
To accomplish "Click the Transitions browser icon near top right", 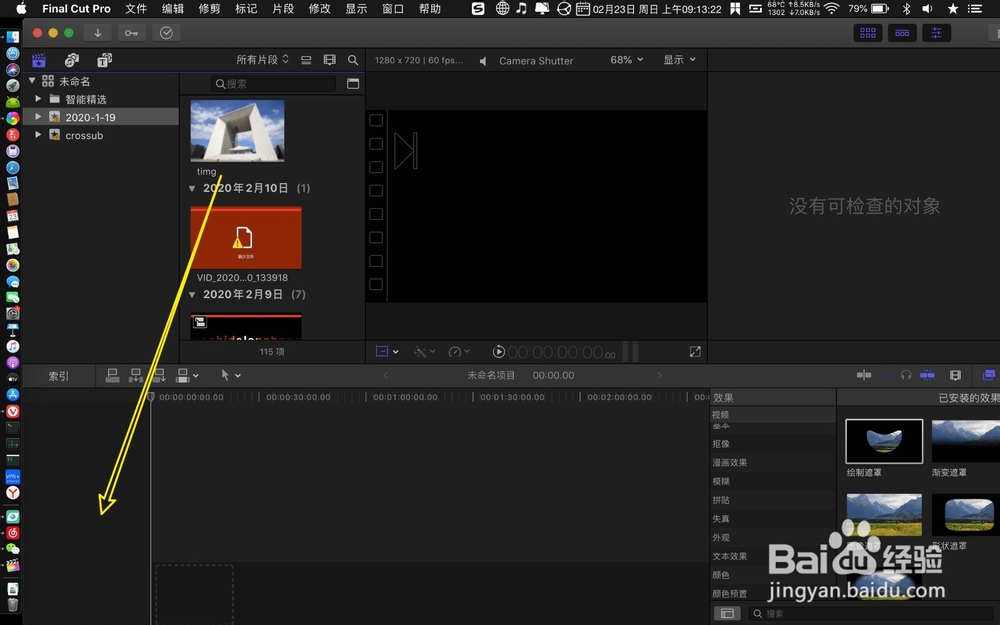I will coord(902,32).
